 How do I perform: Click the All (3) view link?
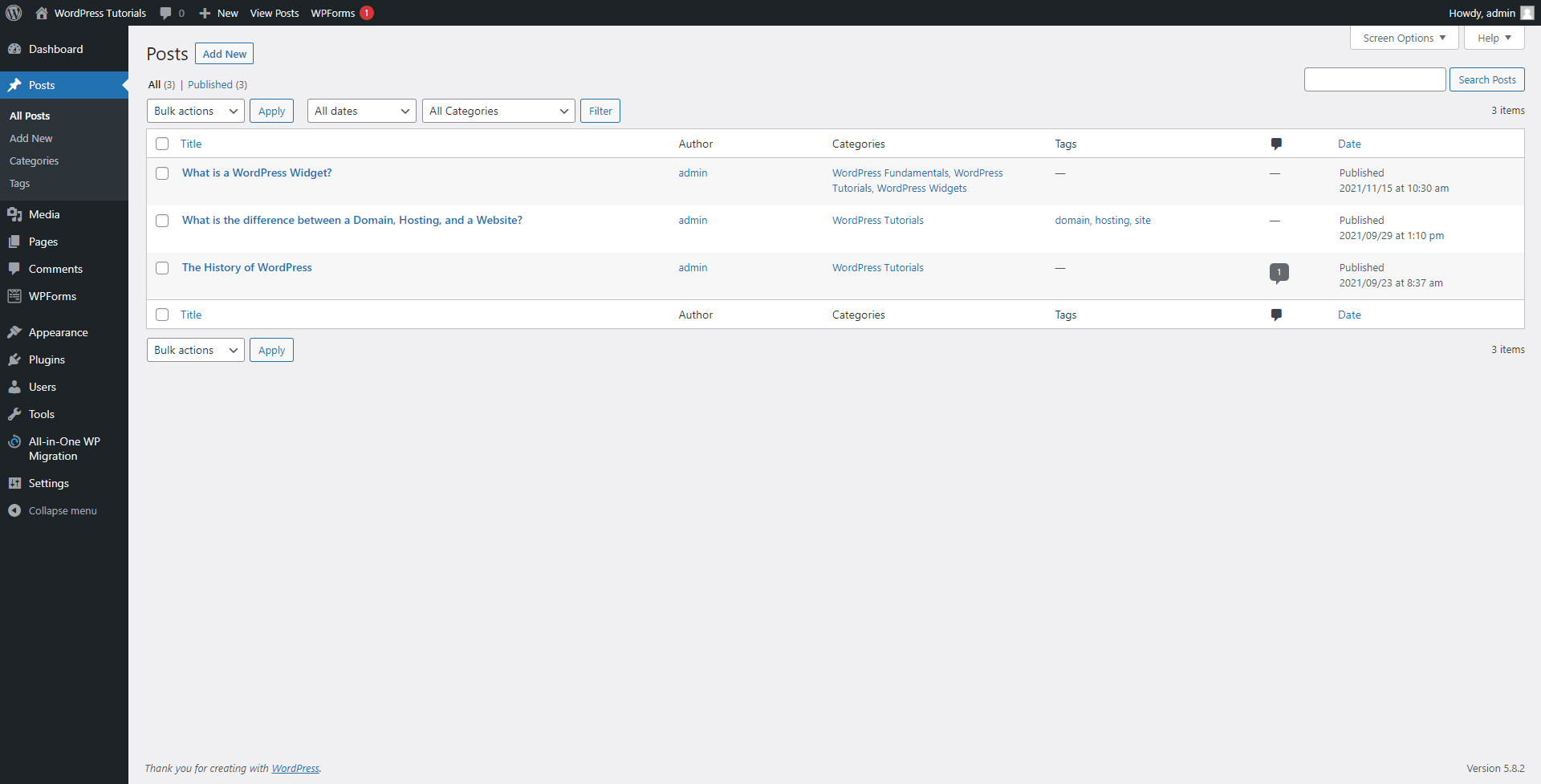(161, 84)
